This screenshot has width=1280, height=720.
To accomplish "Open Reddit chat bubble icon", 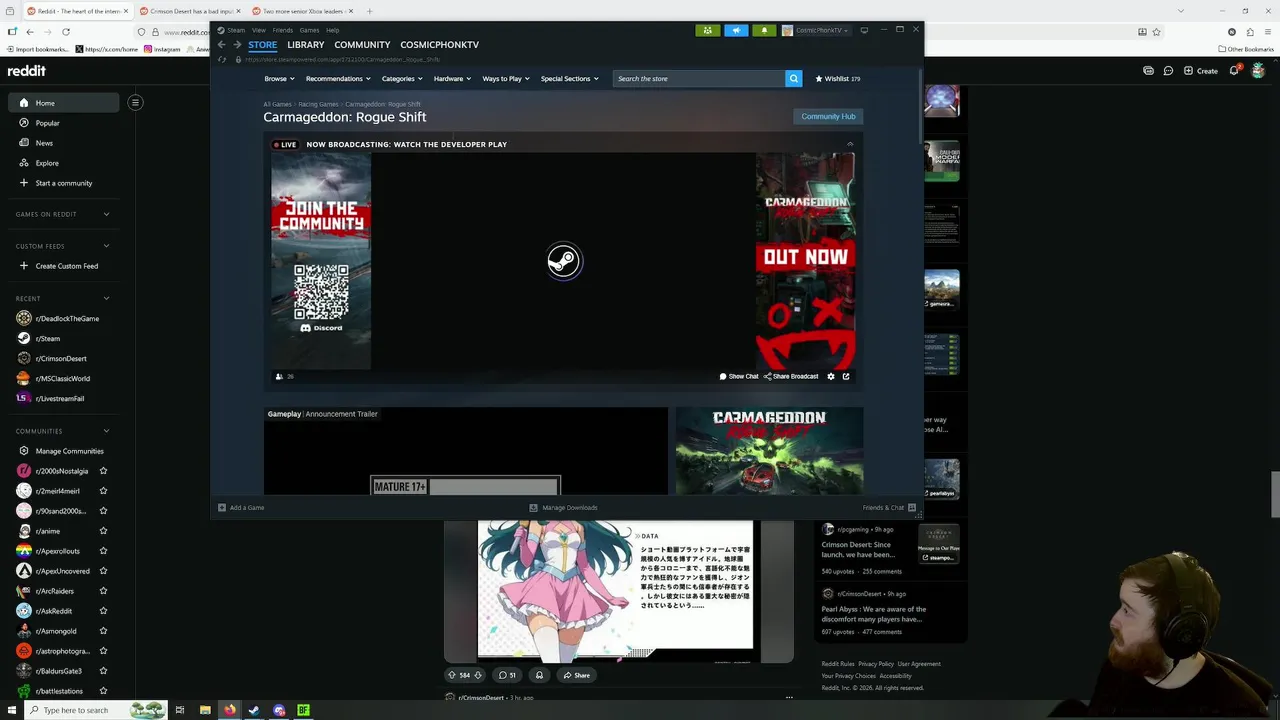I will point(1168,71).
